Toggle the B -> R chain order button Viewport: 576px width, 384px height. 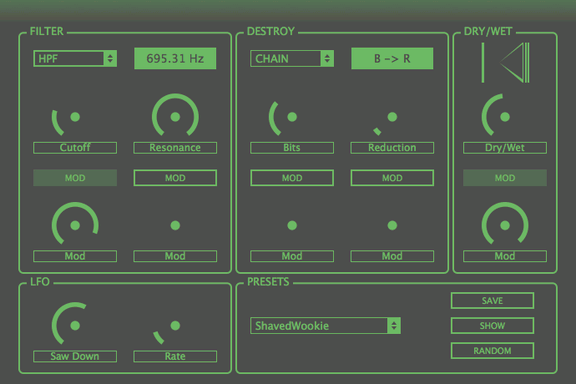pos(392,58)
